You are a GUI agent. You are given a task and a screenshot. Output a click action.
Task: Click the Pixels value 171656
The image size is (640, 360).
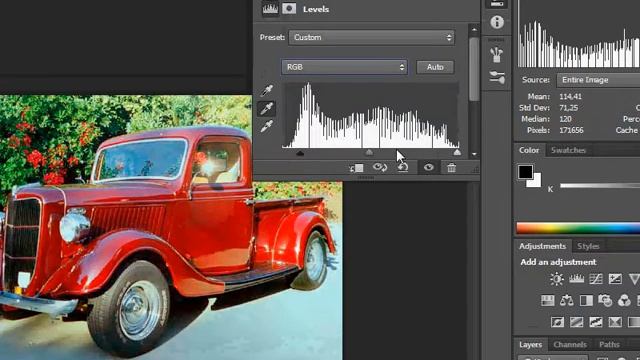point(571,130)
